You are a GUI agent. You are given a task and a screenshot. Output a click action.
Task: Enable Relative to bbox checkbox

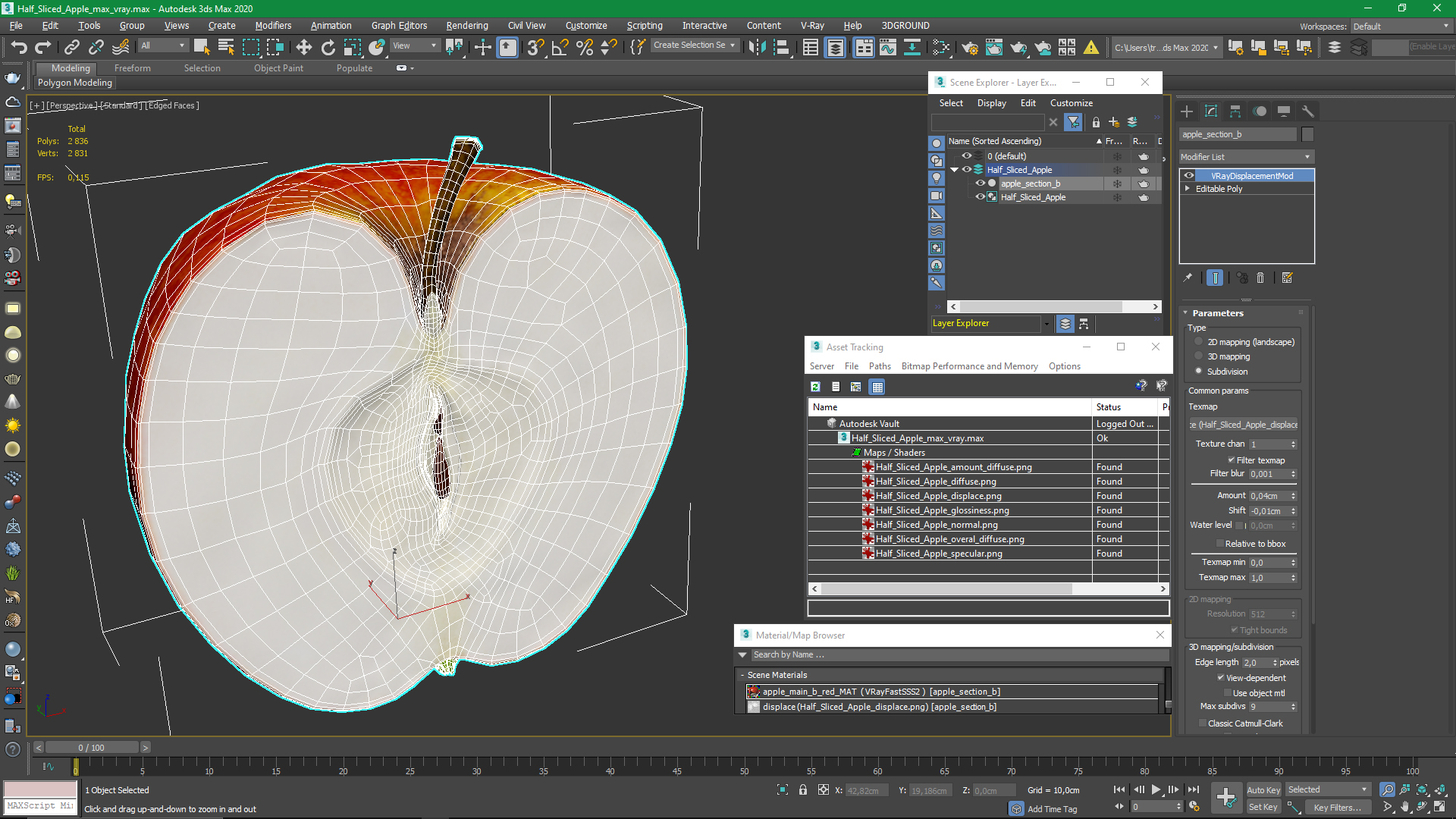(1220, 544)
